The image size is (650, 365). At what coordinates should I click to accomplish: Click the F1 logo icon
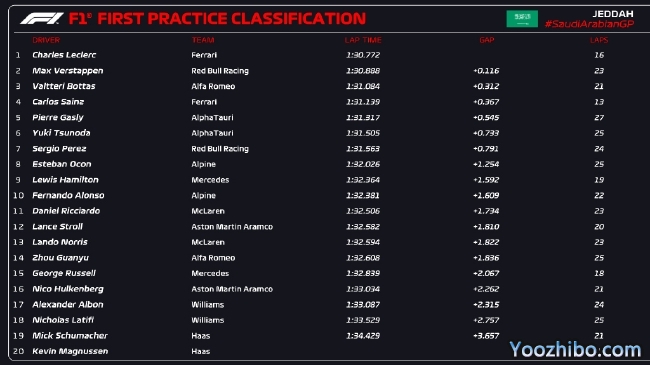click(42, 18)
